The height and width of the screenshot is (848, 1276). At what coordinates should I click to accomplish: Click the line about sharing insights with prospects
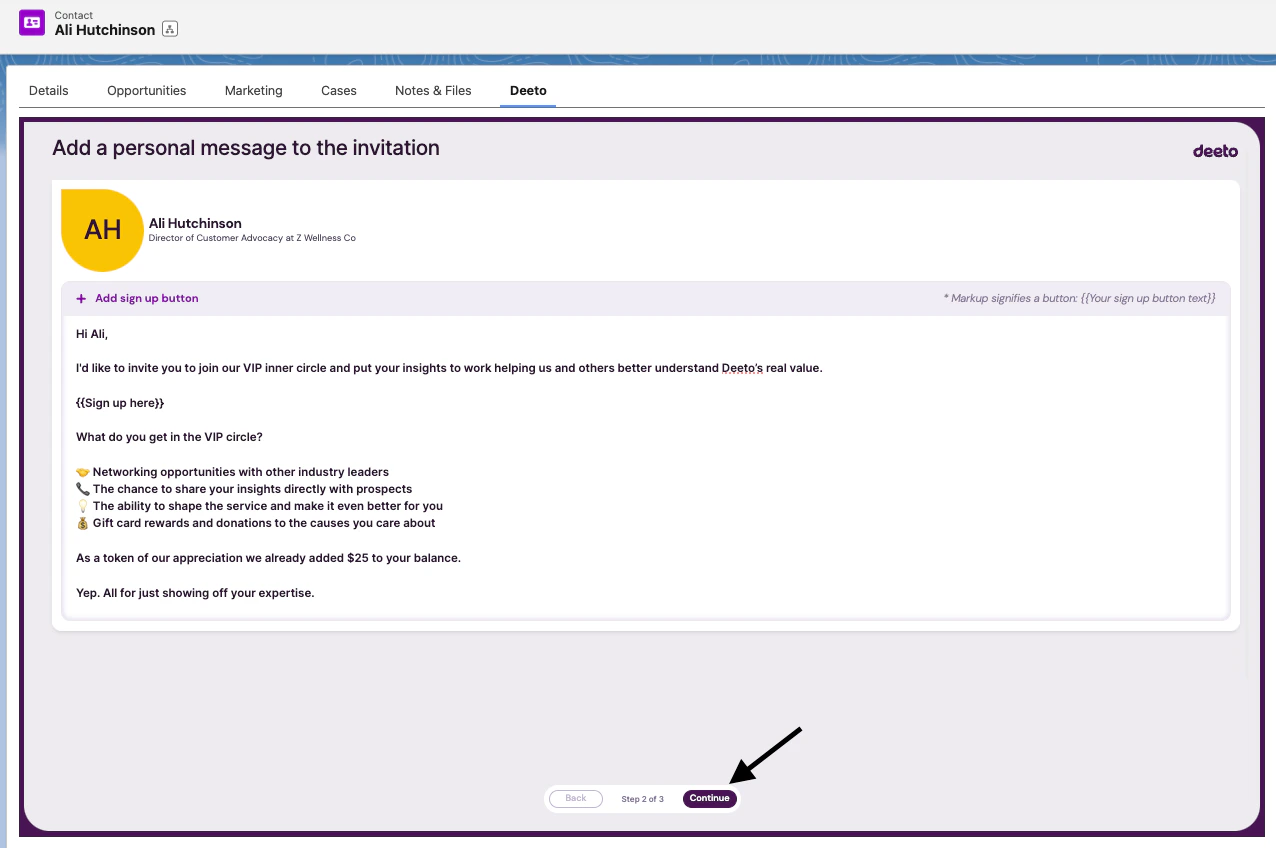pyautogui.click(x=244, y=489)
